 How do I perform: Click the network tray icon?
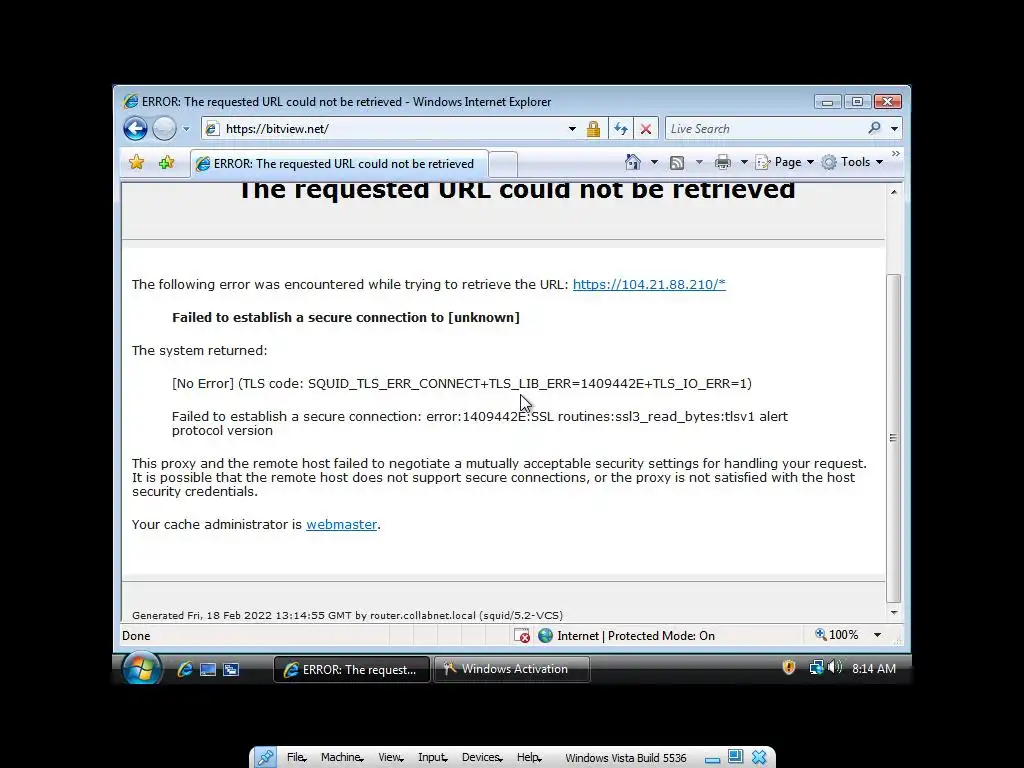816,667
